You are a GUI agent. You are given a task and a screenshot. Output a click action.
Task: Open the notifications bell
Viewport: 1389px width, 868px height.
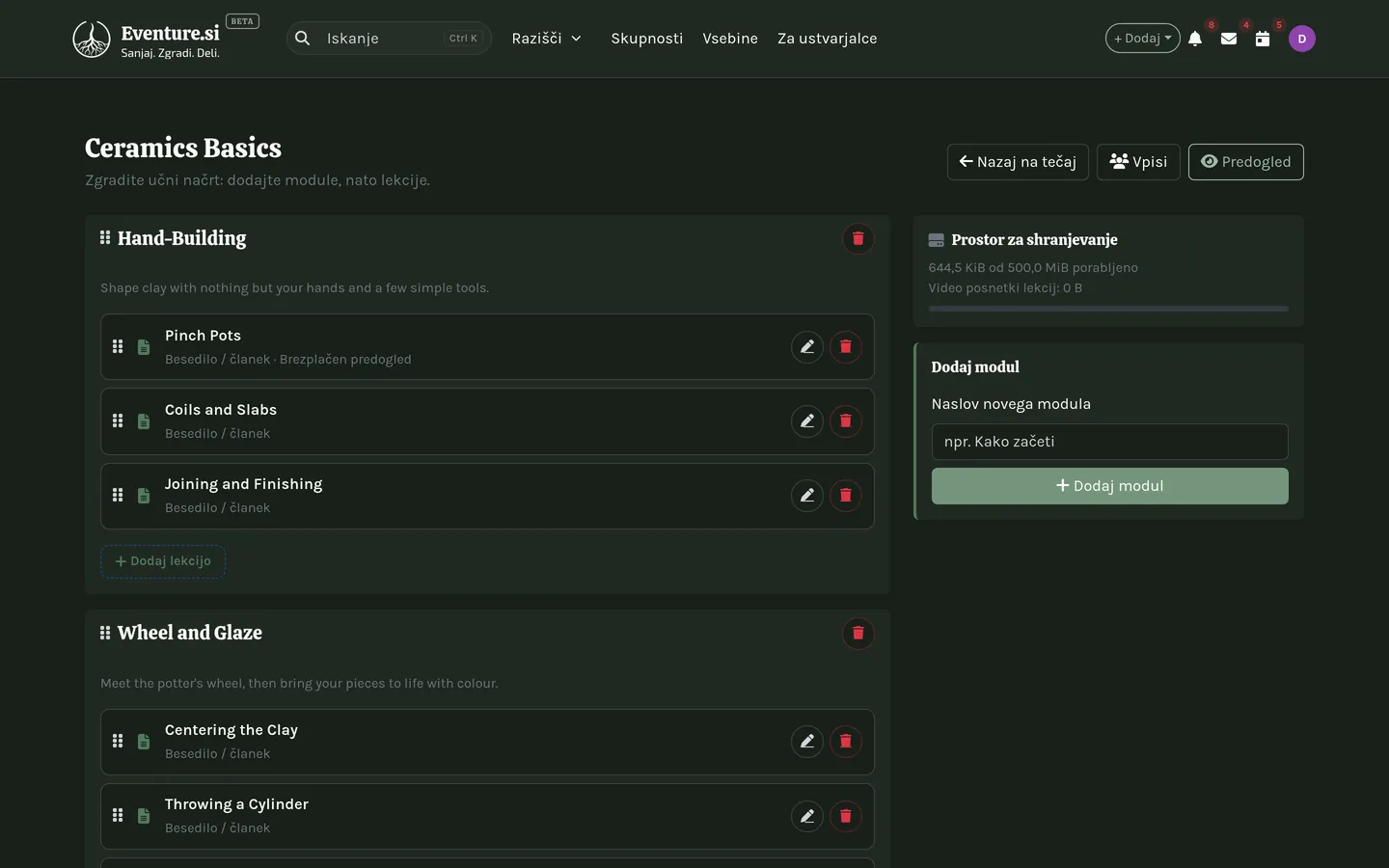click(x=1195, y=39)
